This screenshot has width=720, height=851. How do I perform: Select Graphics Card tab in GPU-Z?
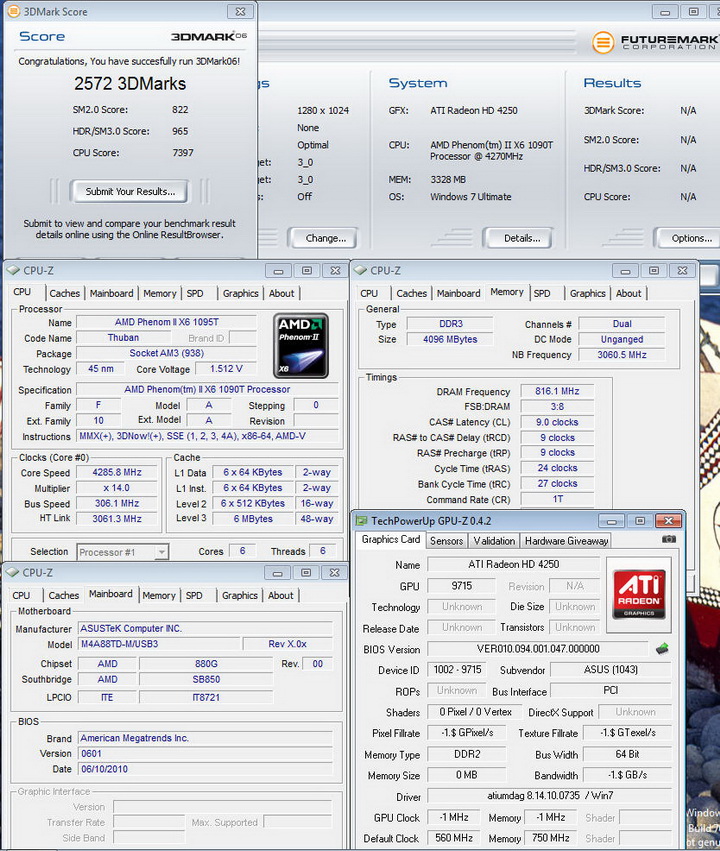tap(391, 539)
